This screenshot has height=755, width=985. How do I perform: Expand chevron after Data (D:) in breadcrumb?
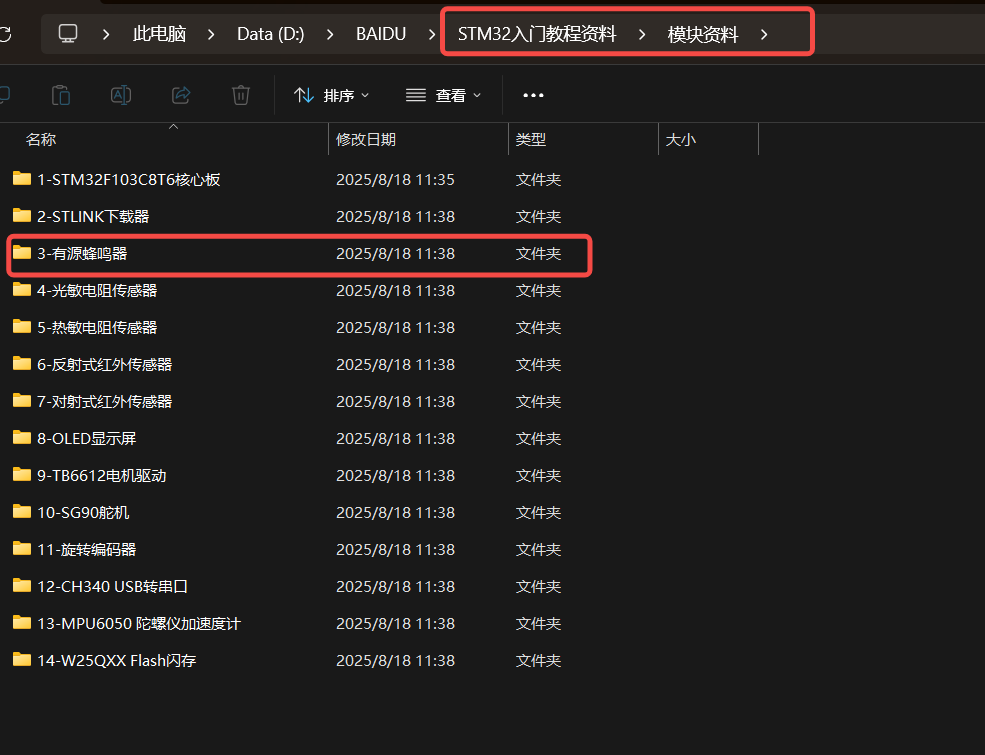[x=330, y=34]
